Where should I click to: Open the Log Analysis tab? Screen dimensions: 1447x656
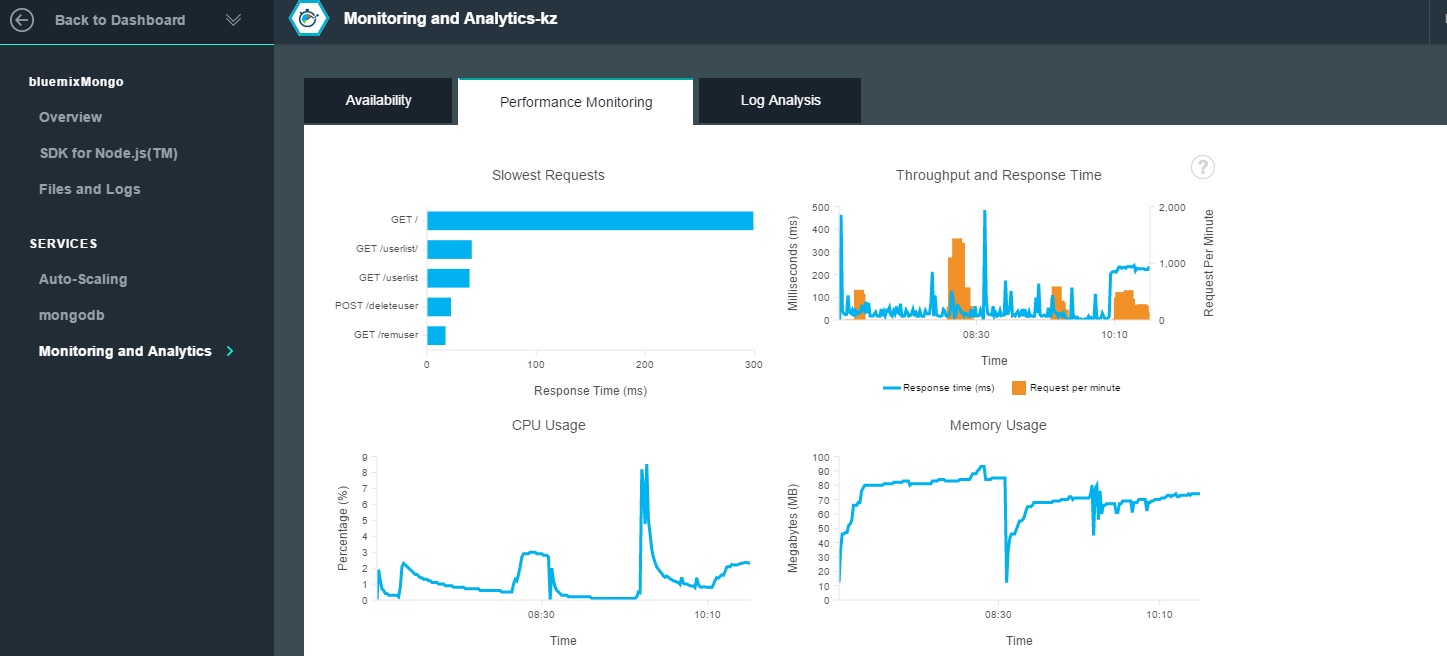[x=780, y=101]
